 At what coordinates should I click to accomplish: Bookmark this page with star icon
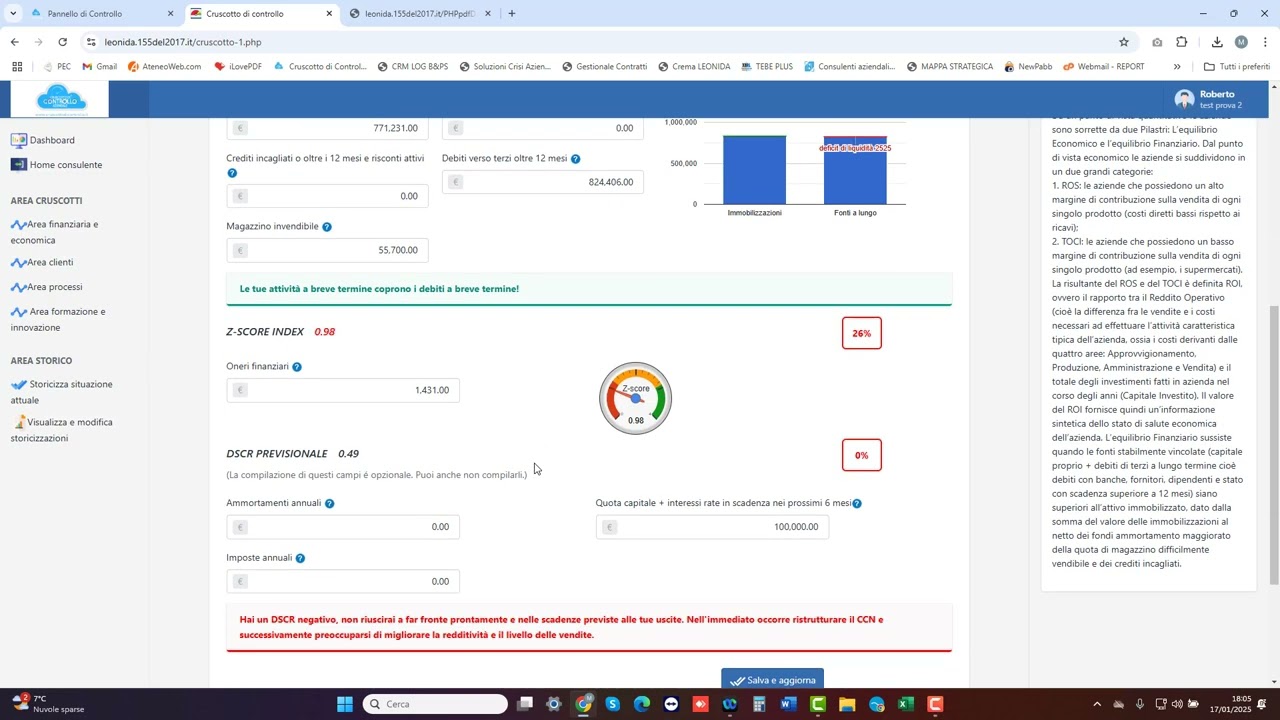[x=1123, y=42]
